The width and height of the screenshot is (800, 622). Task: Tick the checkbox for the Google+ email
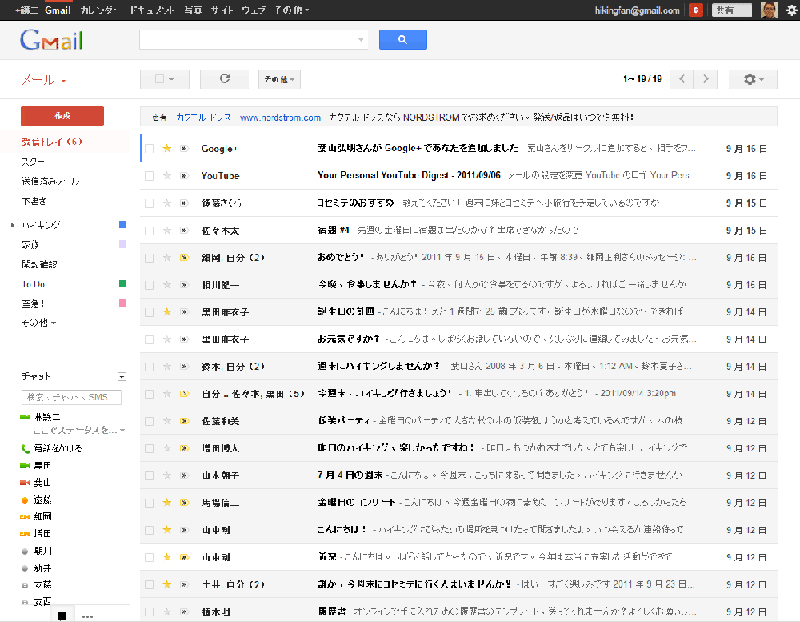click(x=150, y=148)
